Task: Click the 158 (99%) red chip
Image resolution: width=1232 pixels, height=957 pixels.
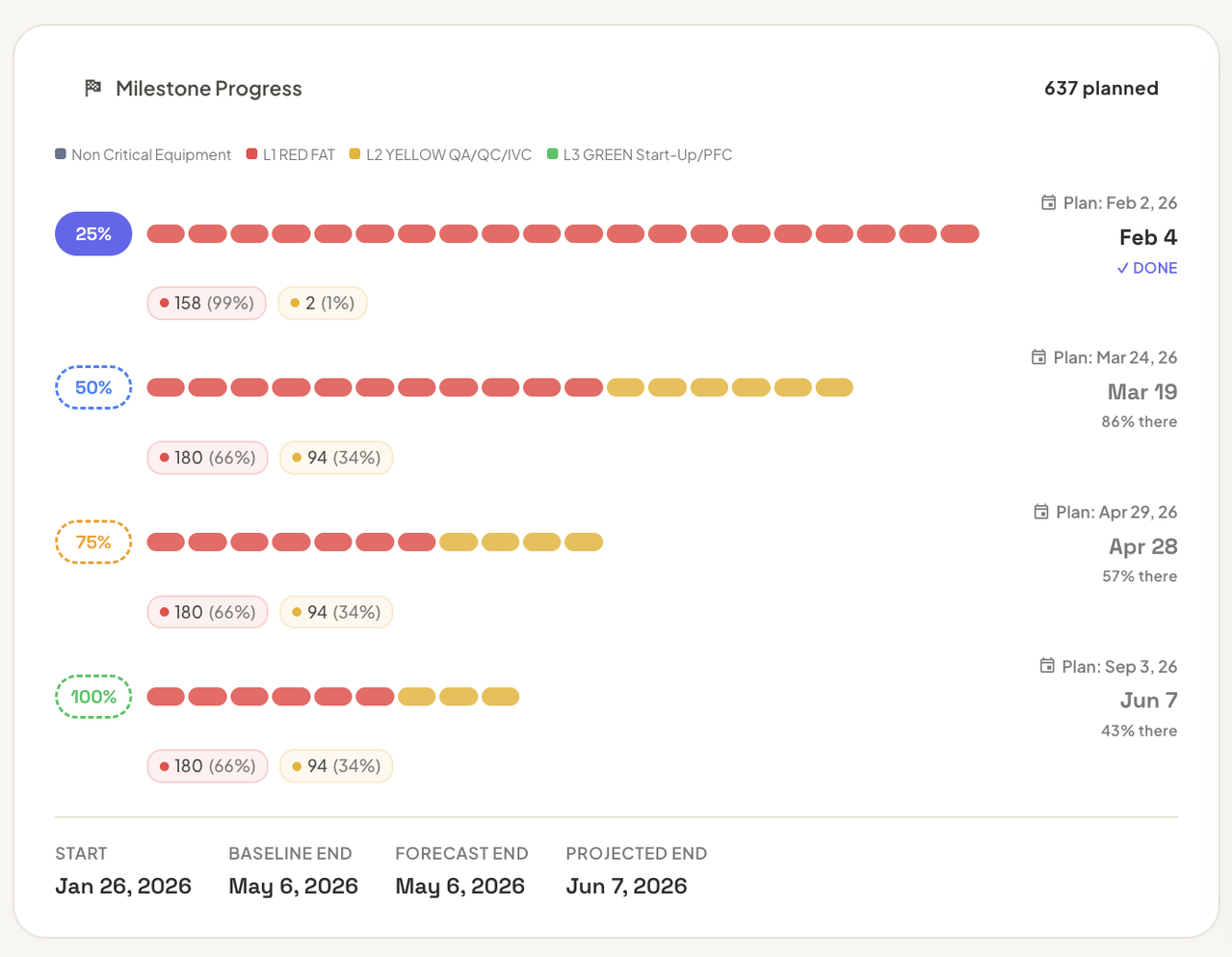Action: pyautogui.click(x=207, y=303)
